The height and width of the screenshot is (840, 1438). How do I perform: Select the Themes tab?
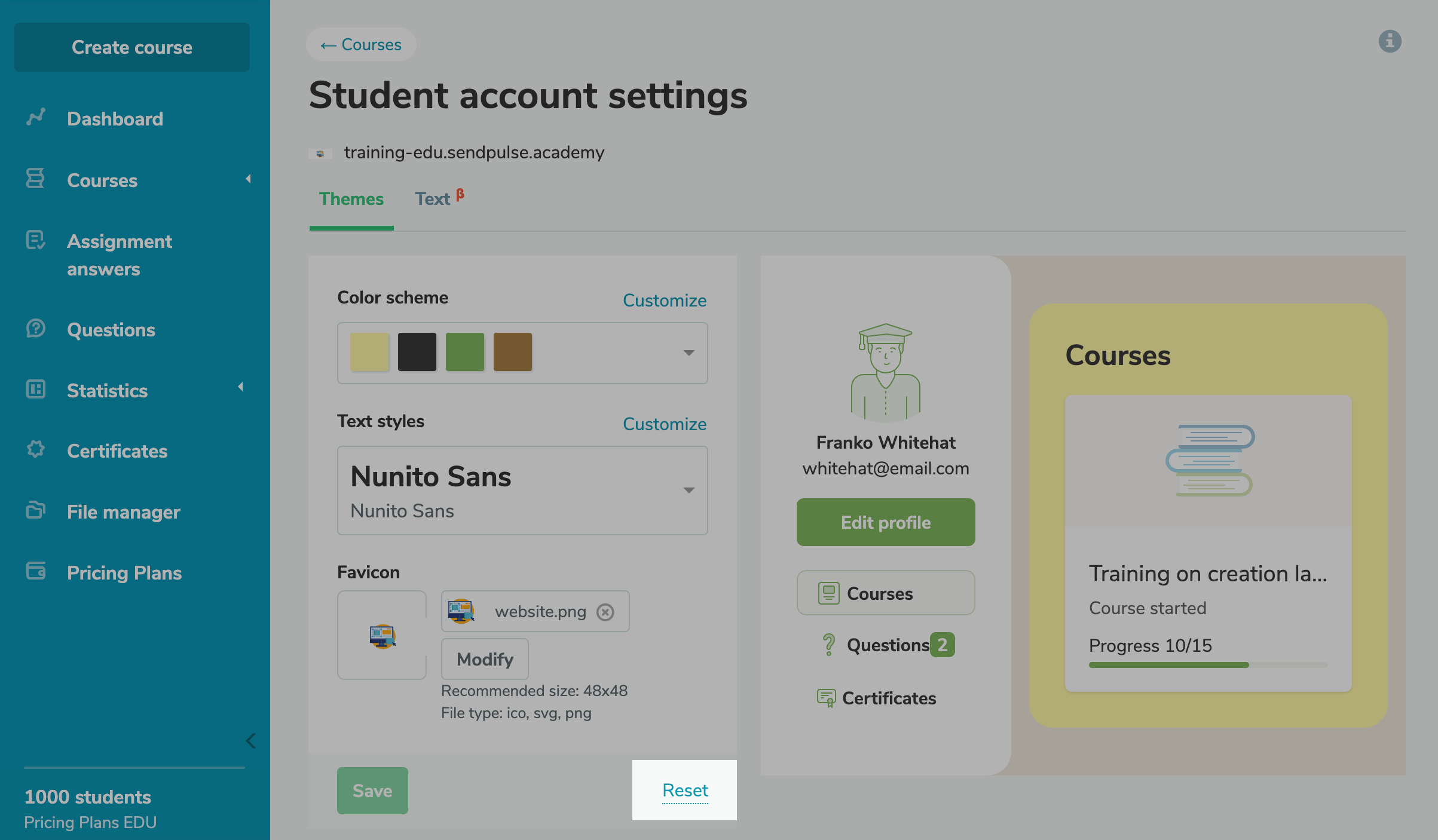click(x=351, y=199)
